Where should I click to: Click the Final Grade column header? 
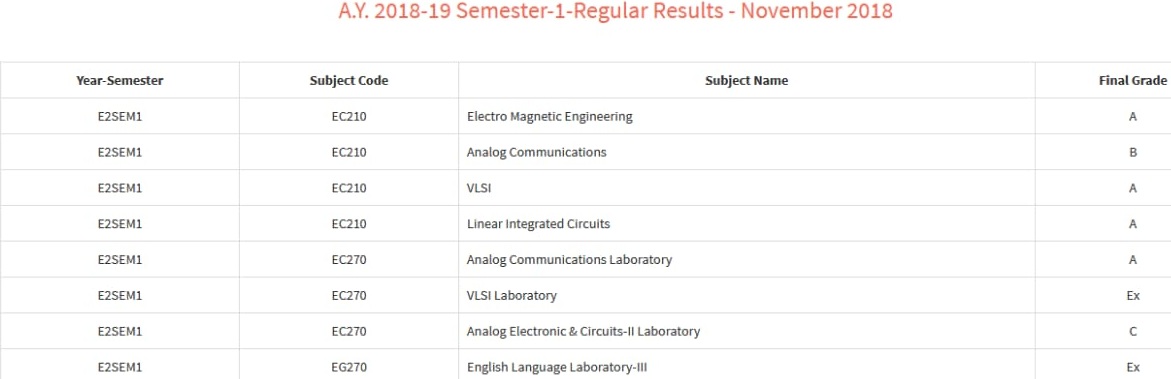[1133, 81]
